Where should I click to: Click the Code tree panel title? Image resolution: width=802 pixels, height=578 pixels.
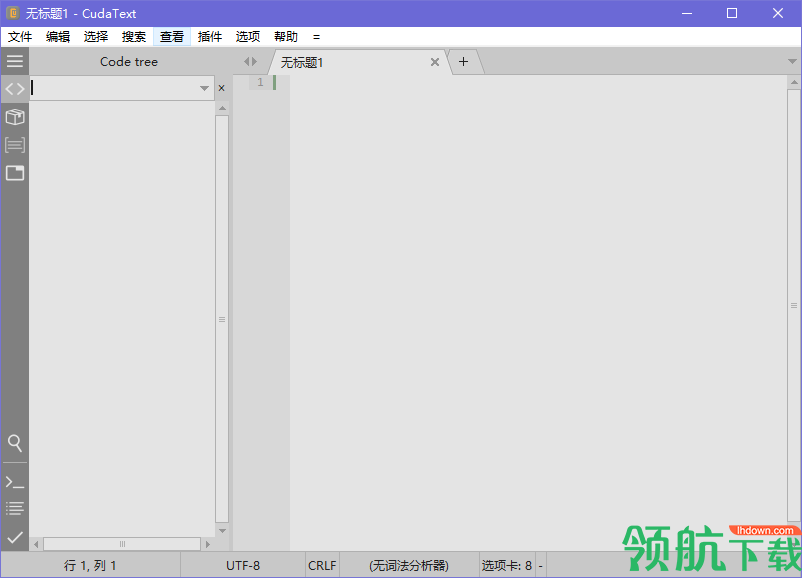click(129, 61)
